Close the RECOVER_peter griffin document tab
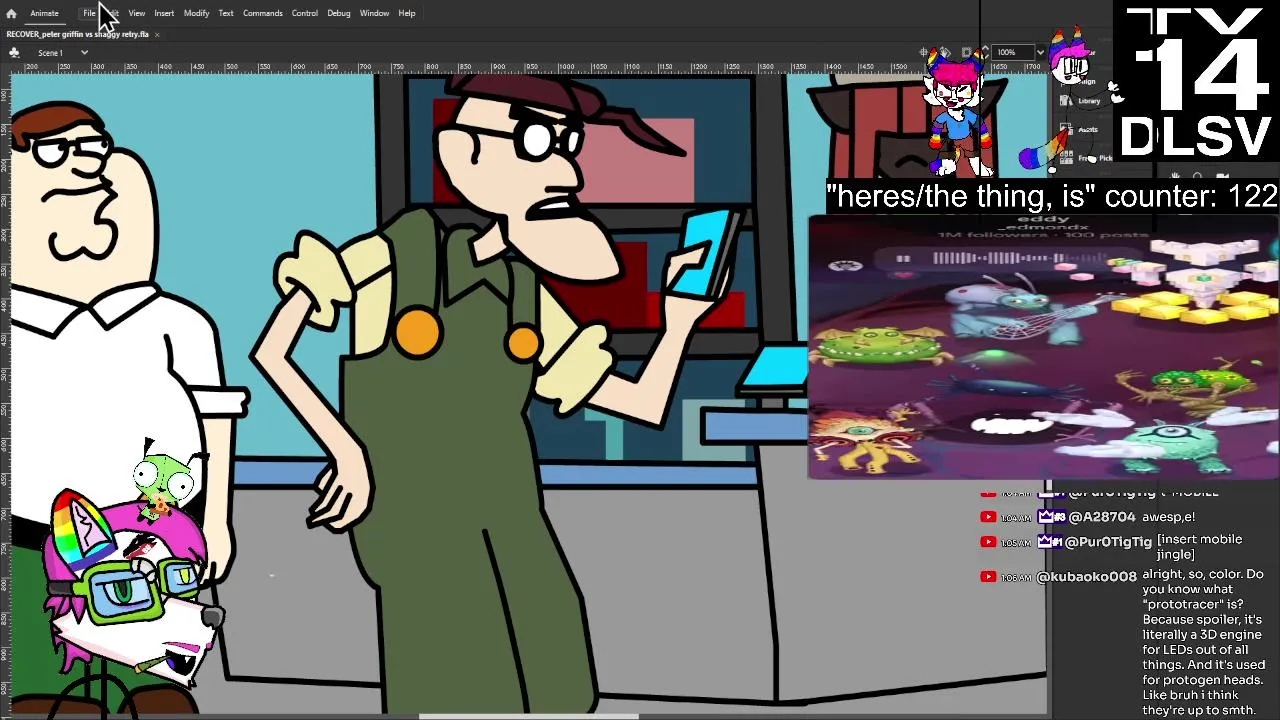Image resolution: width=1280 pixels, height=720 pixels. click(157, 34)
